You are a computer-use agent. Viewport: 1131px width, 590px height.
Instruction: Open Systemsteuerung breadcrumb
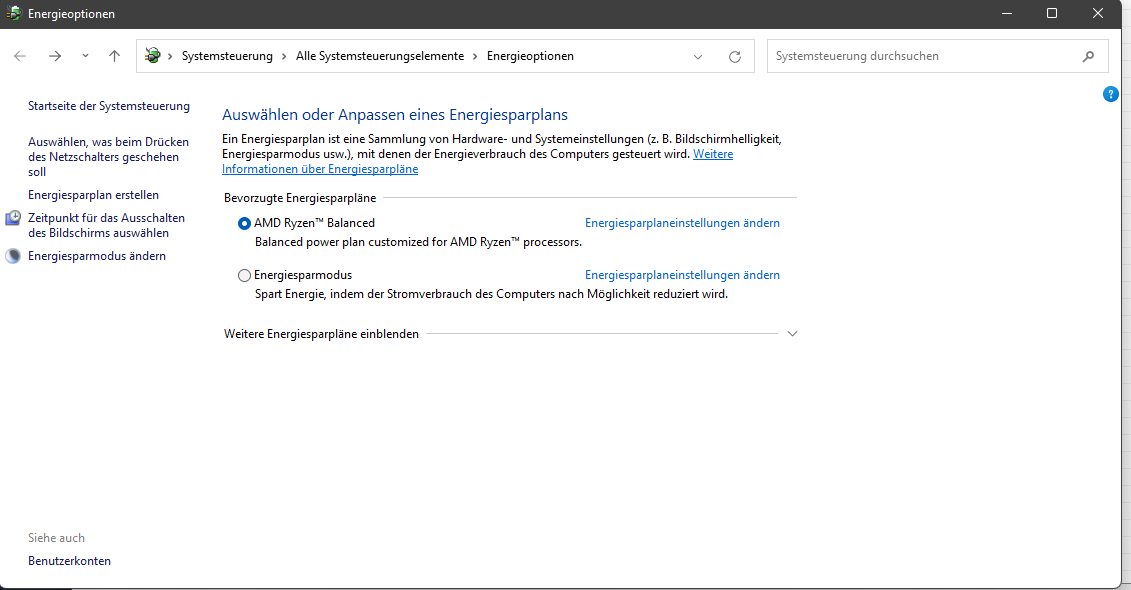pyautogui.click(x=227, y=56)
